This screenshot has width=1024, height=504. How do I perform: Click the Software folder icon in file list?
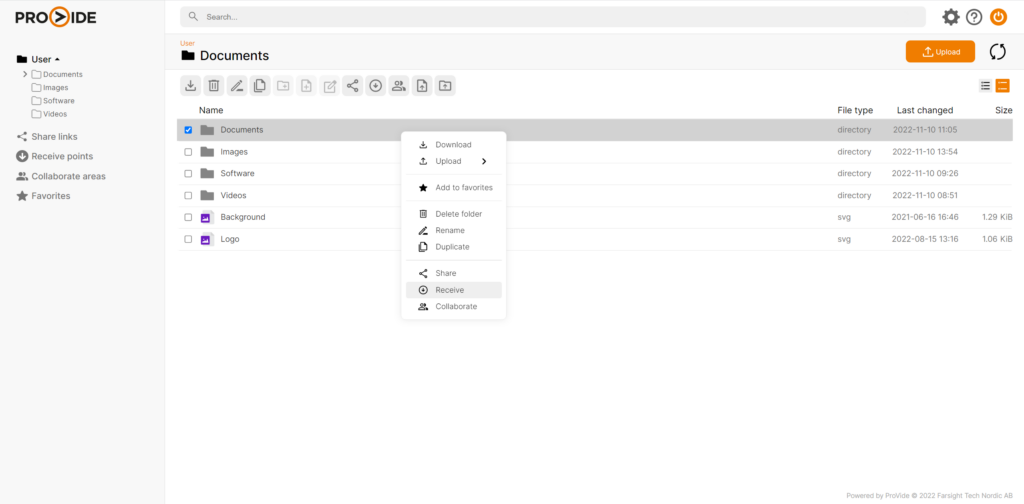[207, 174]
